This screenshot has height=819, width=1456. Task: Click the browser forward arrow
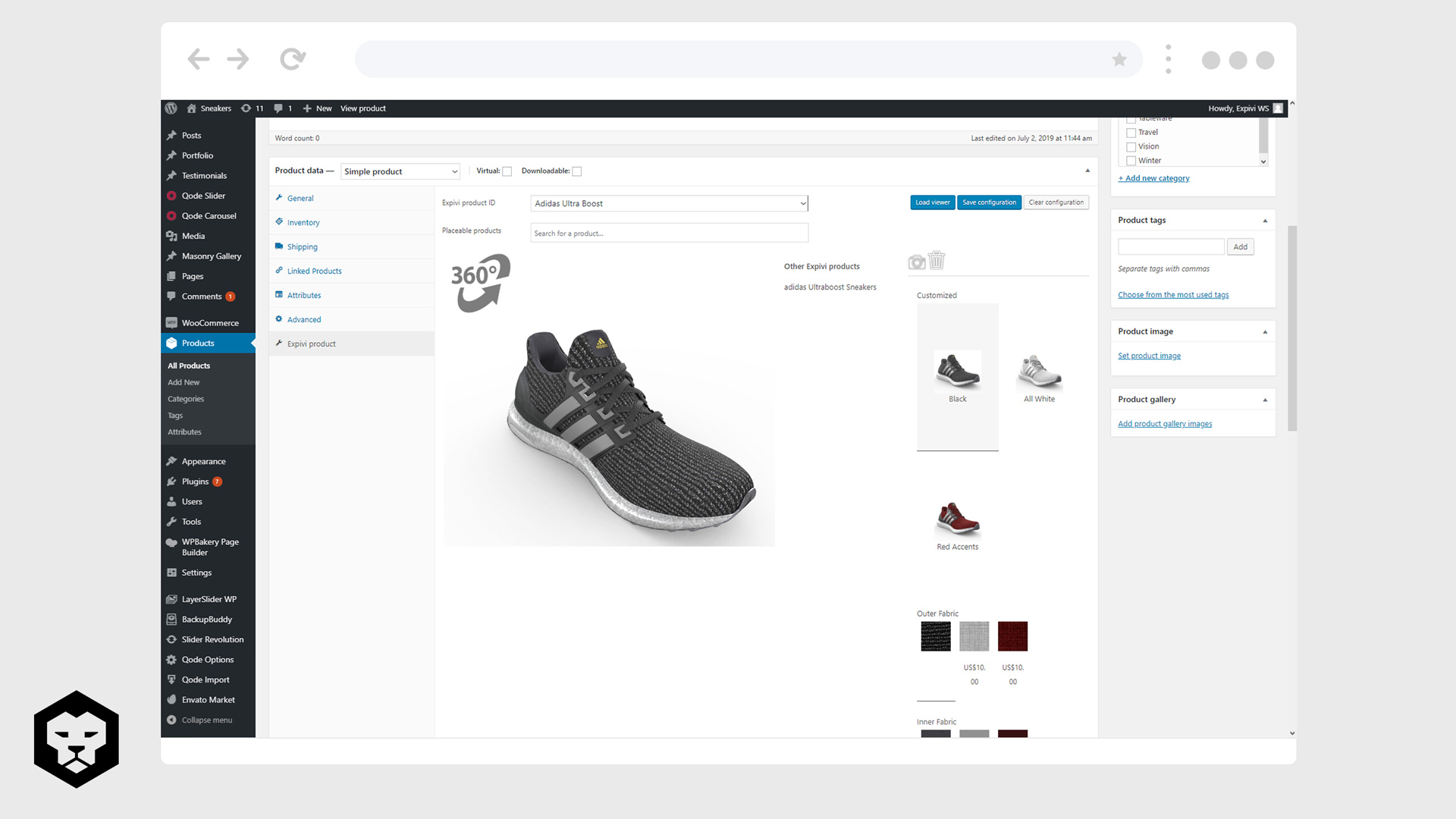(238, 59)
